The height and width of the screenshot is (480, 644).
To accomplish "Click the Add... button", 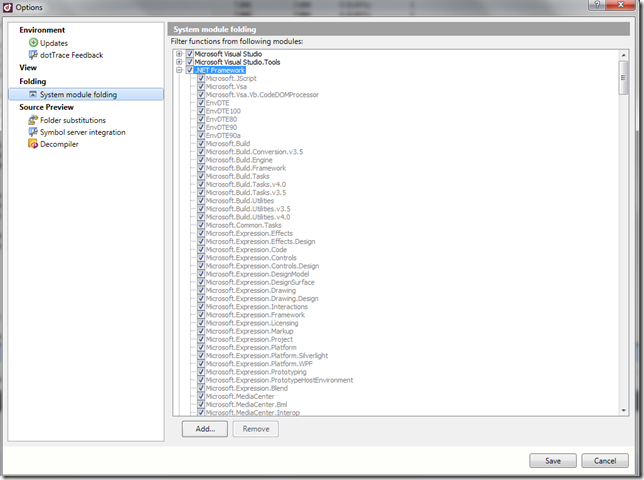I will click(205, 429).
